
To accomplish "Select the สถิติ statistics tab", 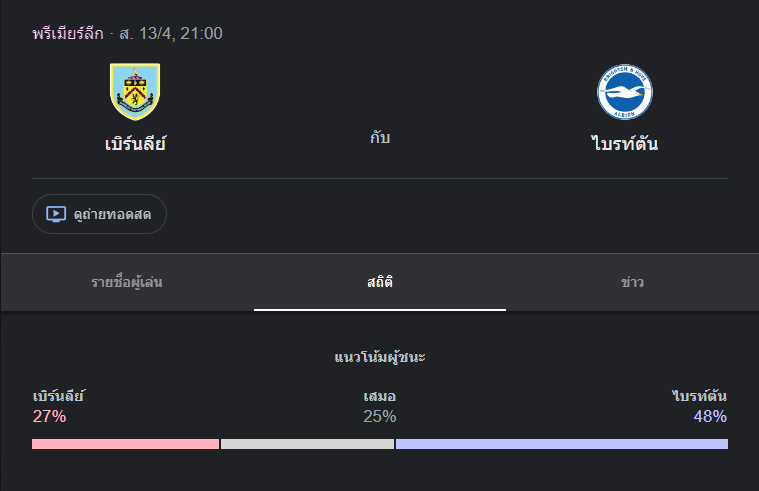I will [380, 282].
